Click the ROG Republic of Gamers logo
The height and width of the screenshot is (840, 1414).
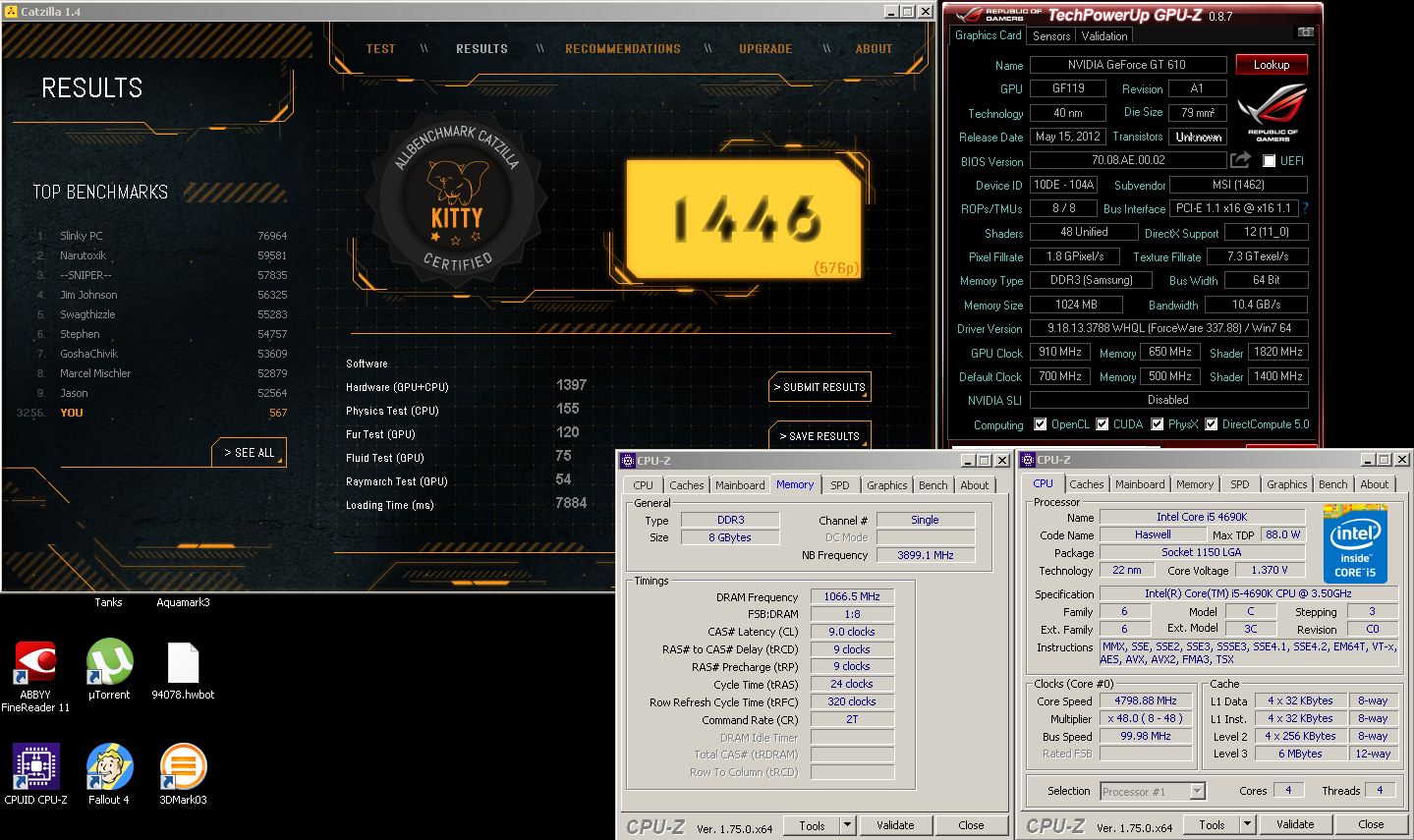(1273, 112)
